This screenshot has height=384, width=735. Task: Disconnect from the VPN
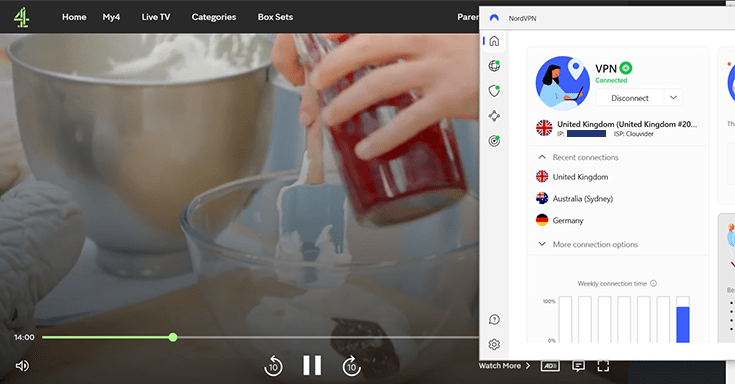(630, 98)
